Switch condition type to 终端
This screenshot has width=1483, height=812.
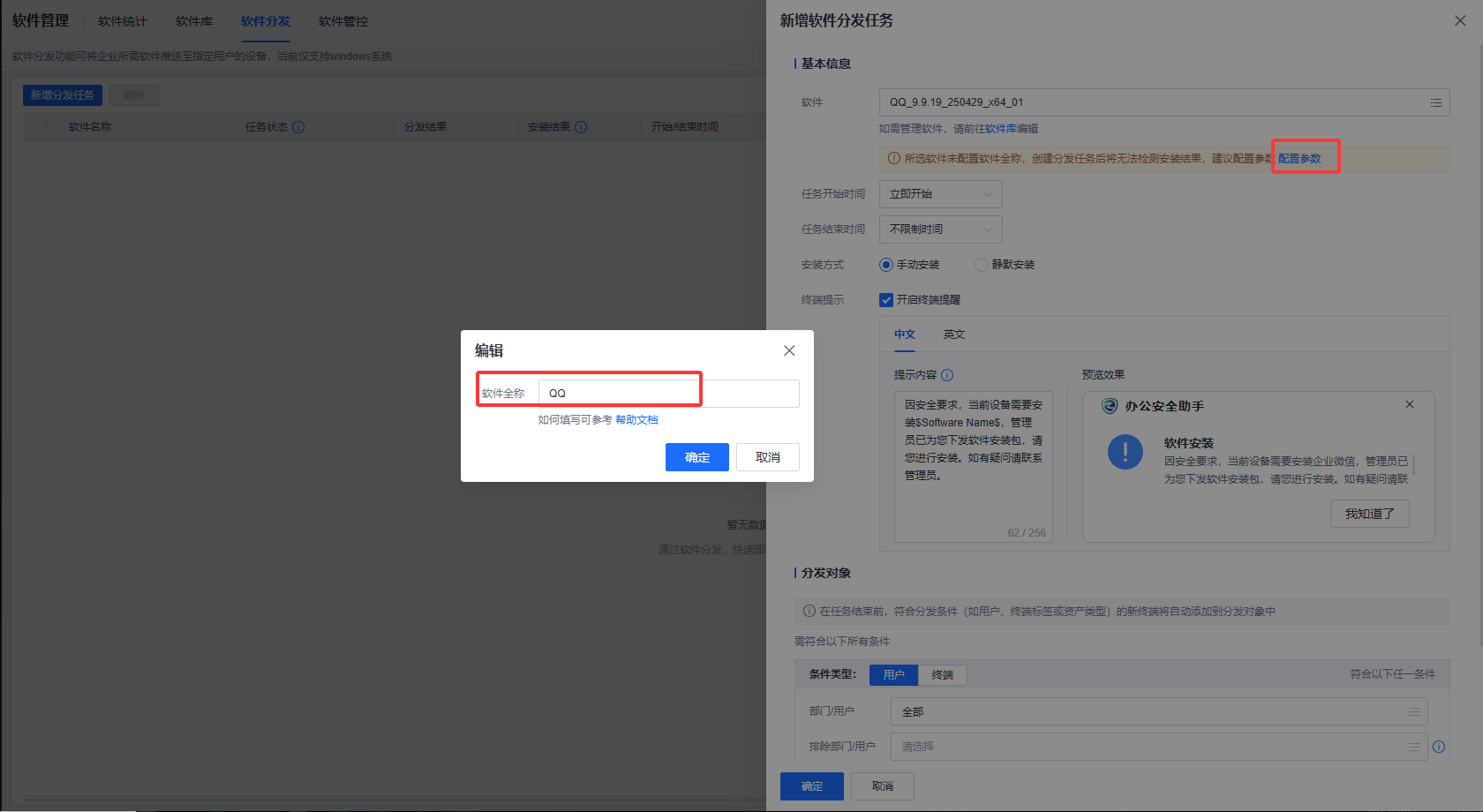tap(942, 675)
